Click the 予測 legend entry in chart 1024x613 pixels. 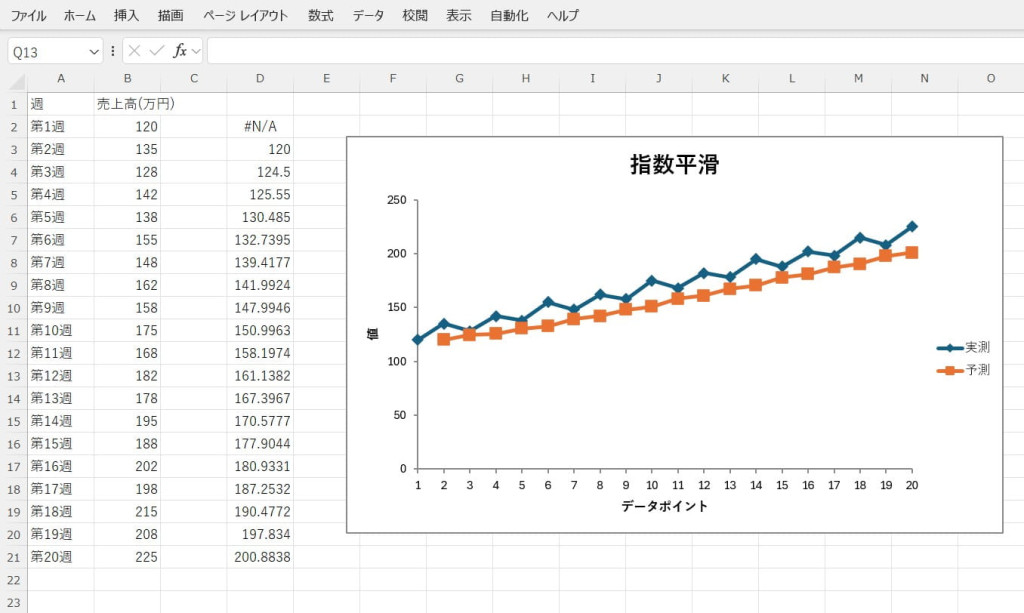click(964, 370)
